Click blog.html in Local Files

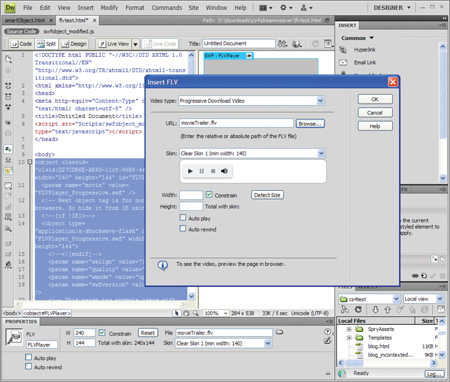coord(378,346)
